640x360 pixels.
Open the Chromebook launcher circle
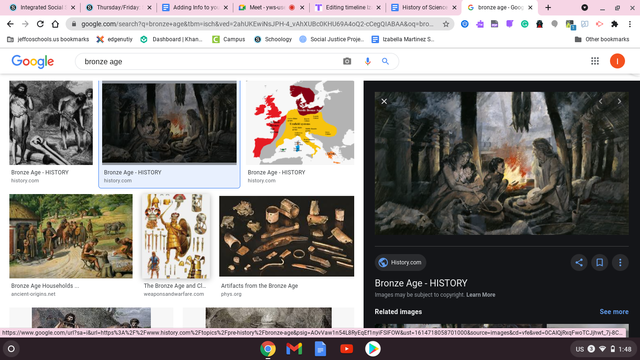click(11, 349)
